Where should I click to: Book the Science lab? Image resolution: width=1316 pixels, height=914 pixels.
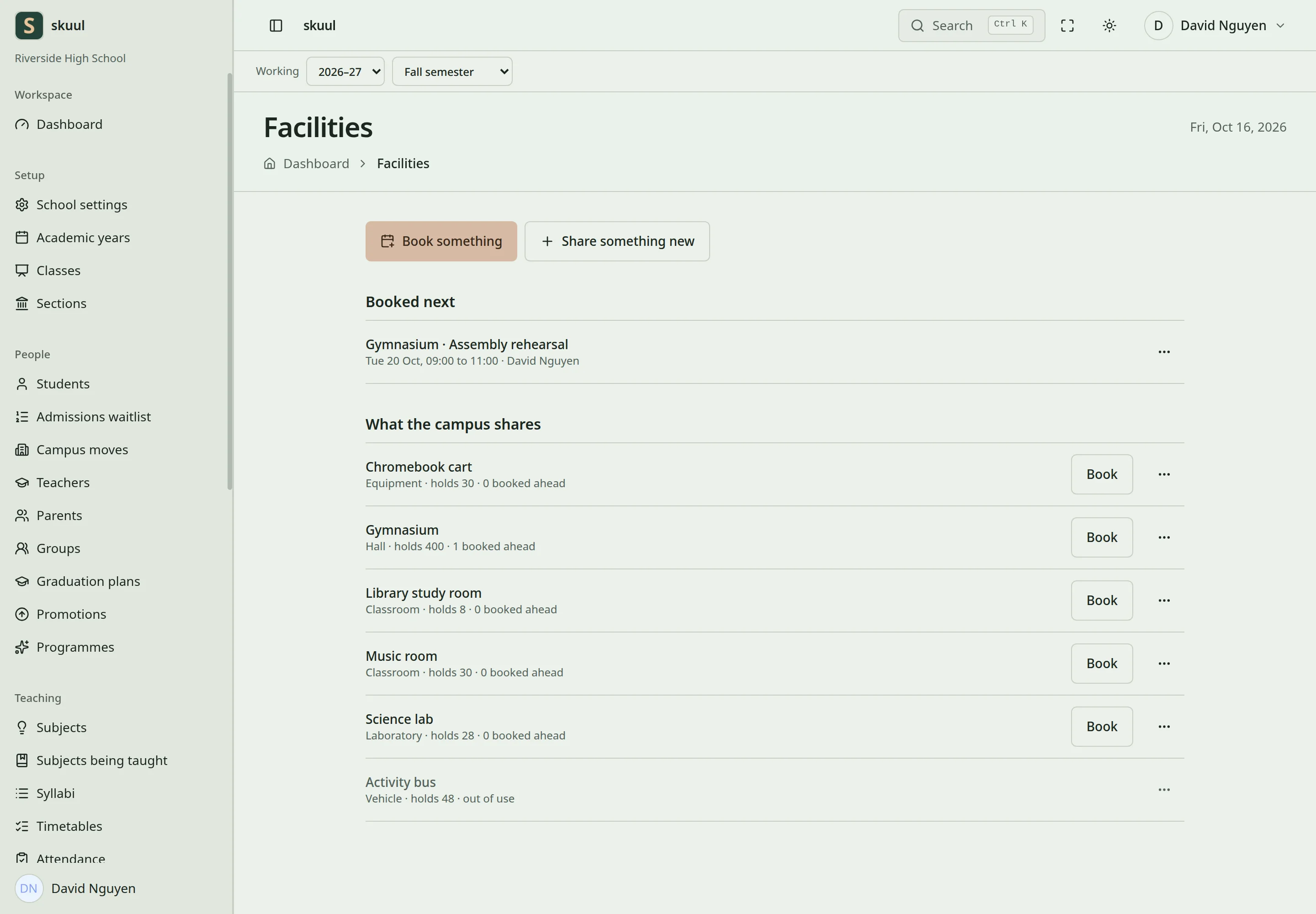pos(1101,726)
